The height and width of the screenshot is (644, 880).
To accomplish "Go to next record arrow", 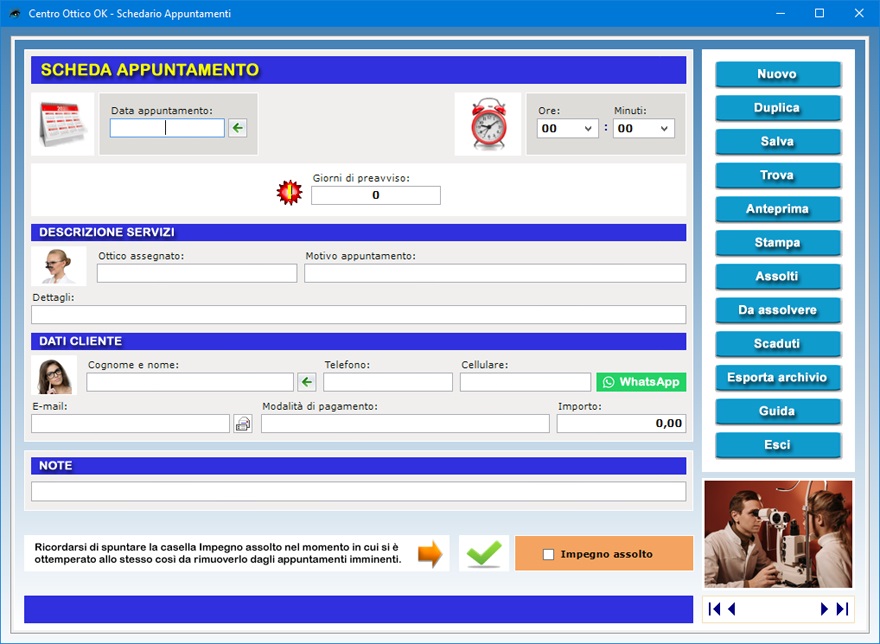I will (x=824, y=609).
